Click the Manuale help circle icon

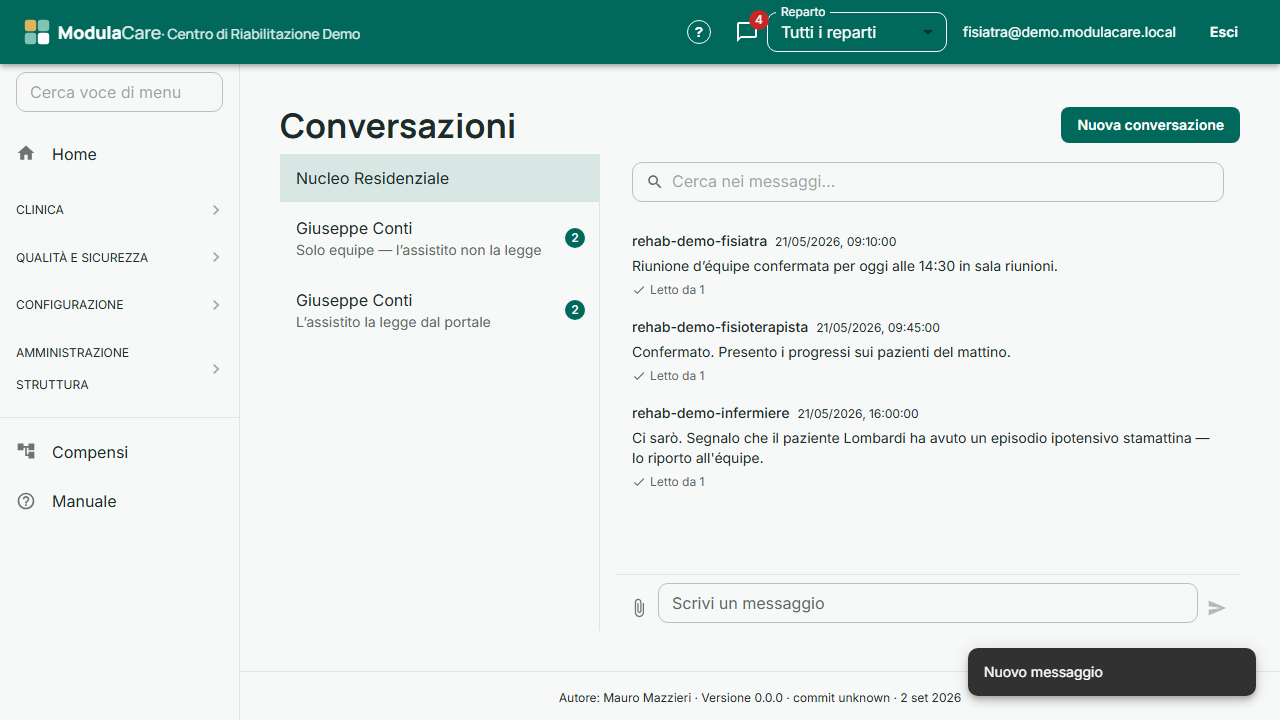tap(26, 501)
